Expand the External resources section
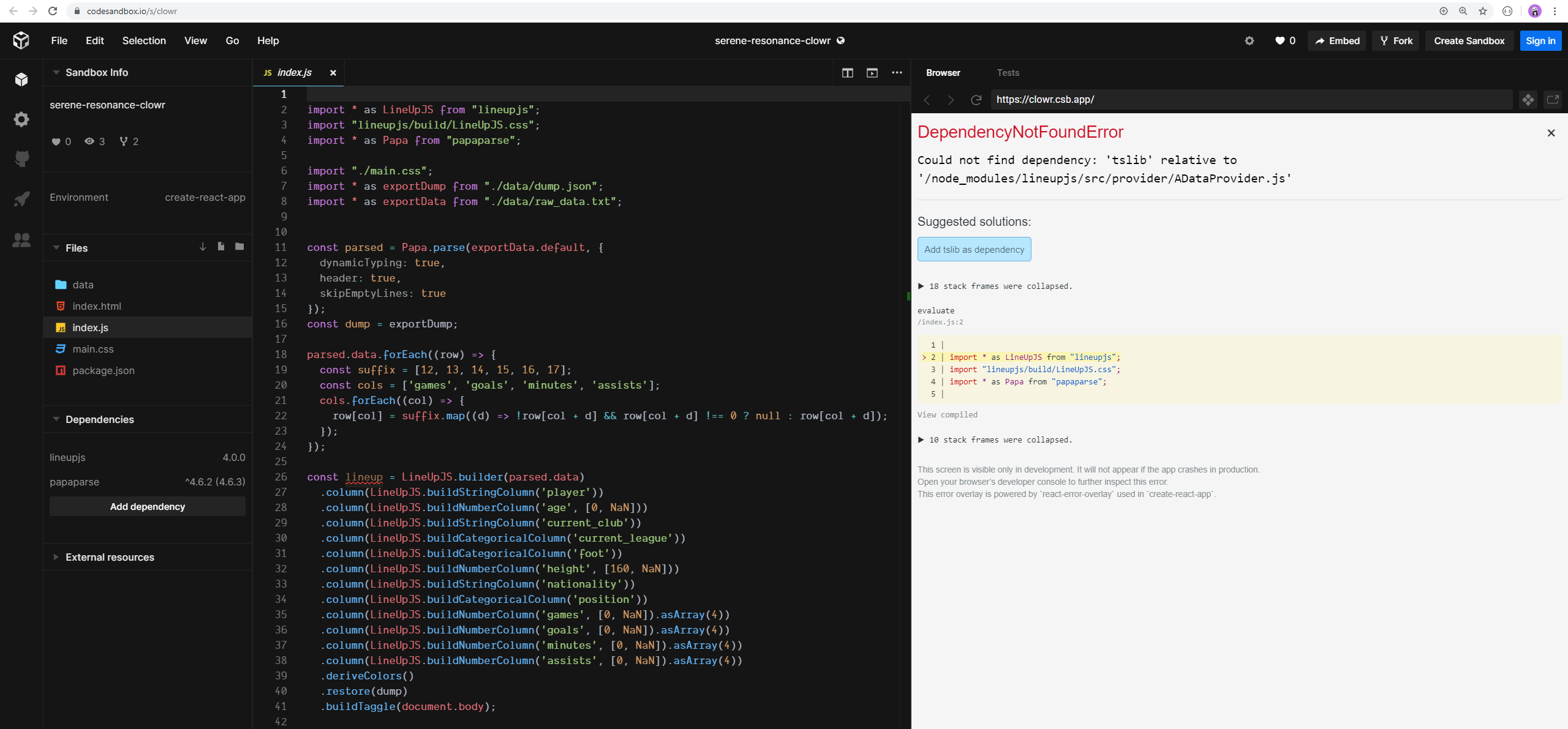The image size is (1568, 729). (x=56, y=557)
